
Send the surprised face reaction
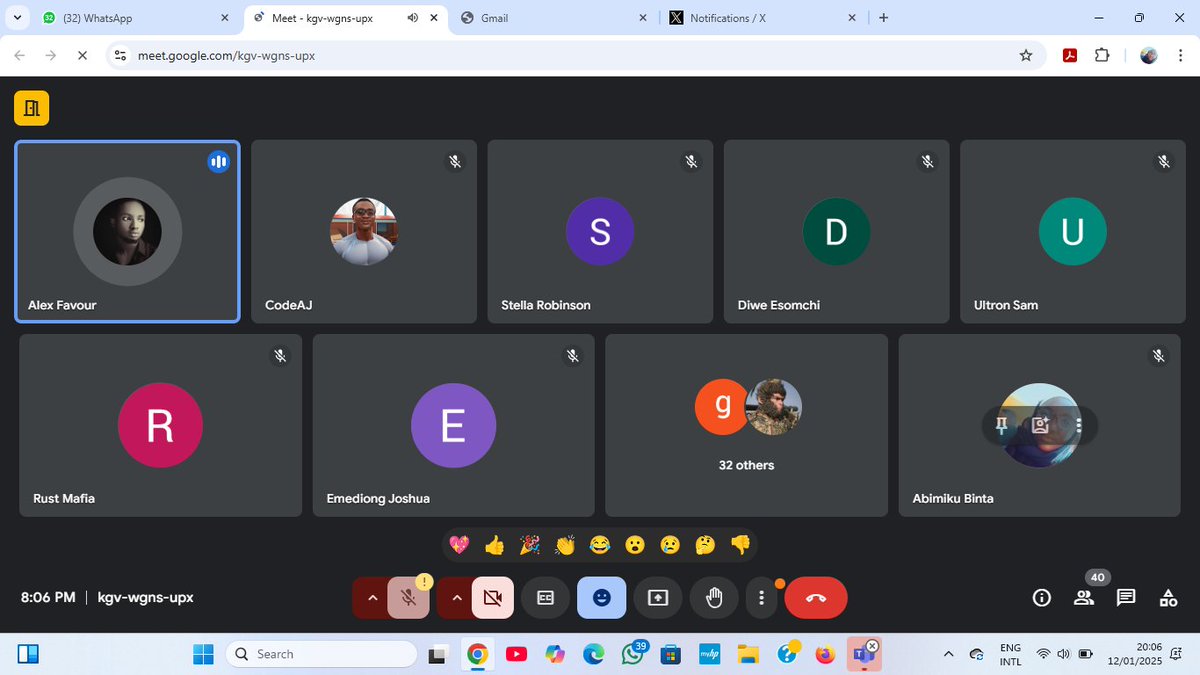point(635,545)
